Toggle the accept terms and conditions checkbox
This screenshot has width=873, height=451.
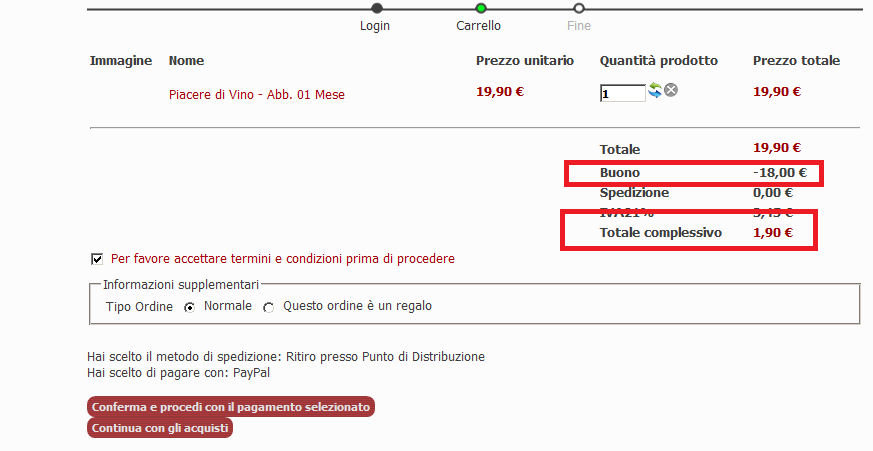point(97,259)
